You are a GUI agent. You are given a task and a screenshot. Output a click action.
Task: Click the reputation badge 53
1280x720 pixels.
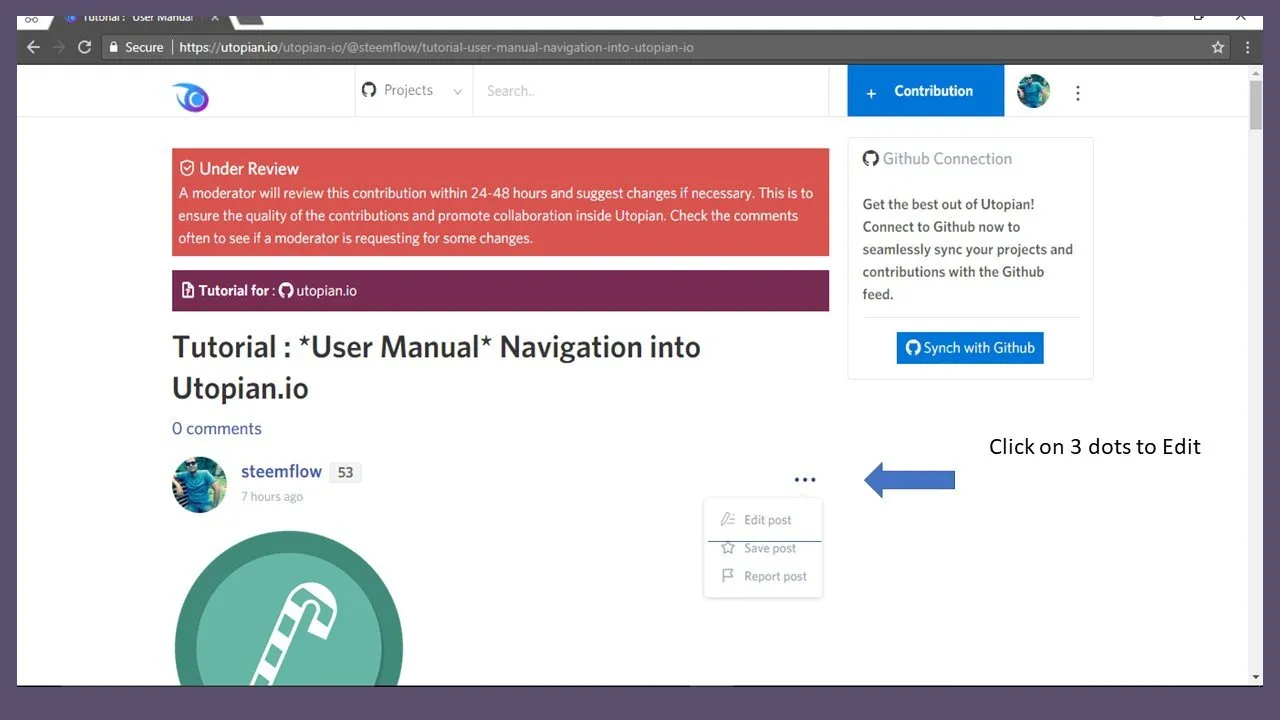(x=345, y=472)
